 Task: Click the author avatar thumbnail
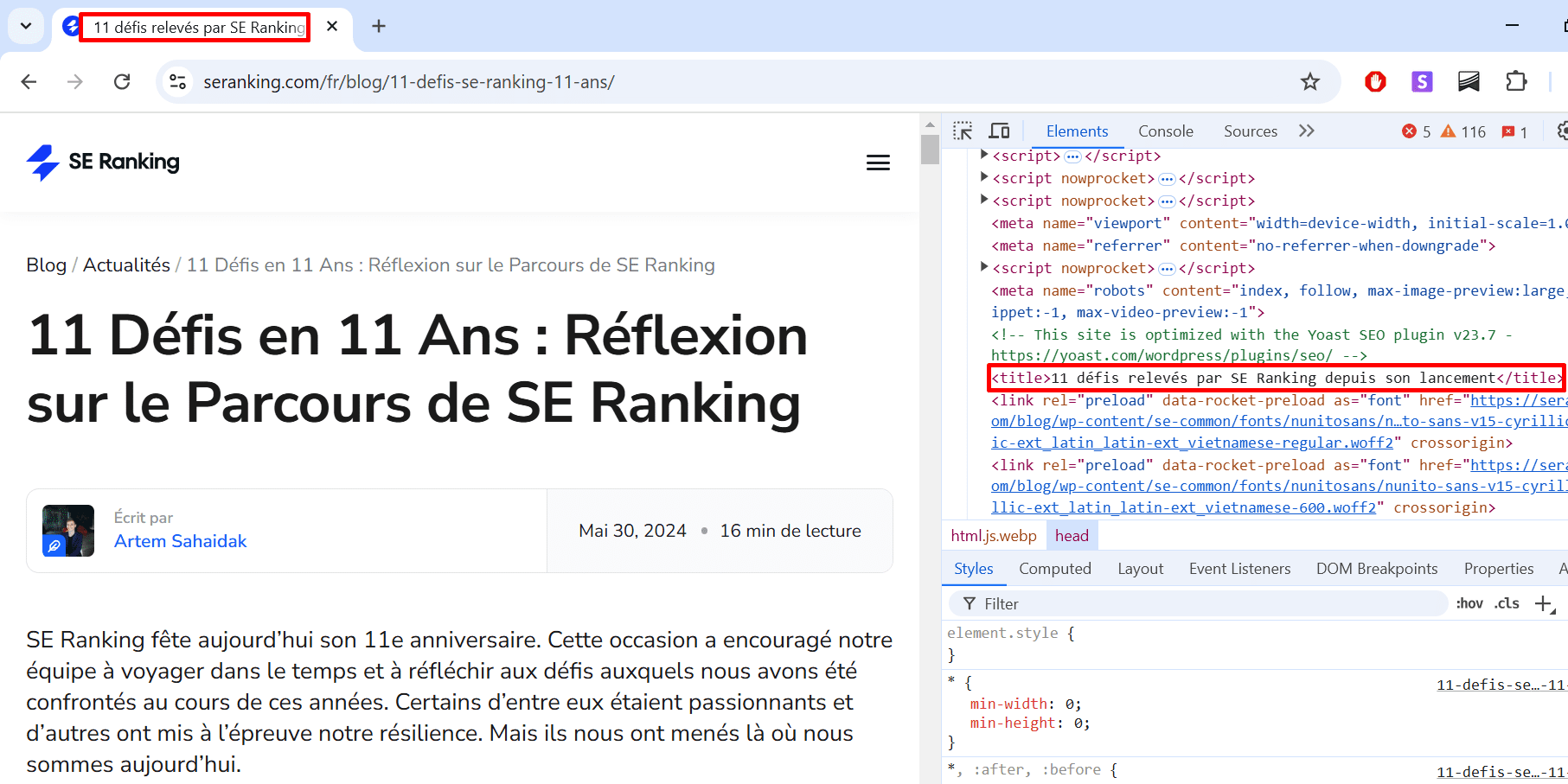coord(68,531)
